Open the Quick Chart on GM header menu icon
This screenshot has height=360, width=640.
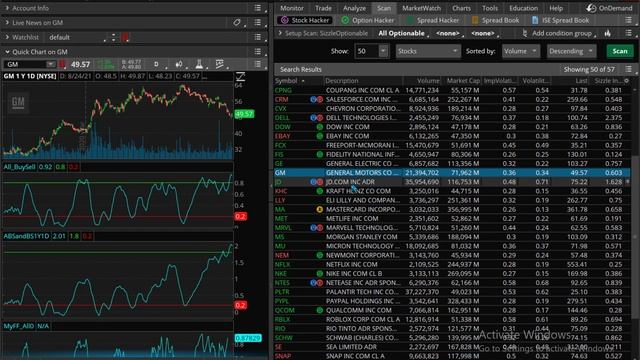coord(258,52)
